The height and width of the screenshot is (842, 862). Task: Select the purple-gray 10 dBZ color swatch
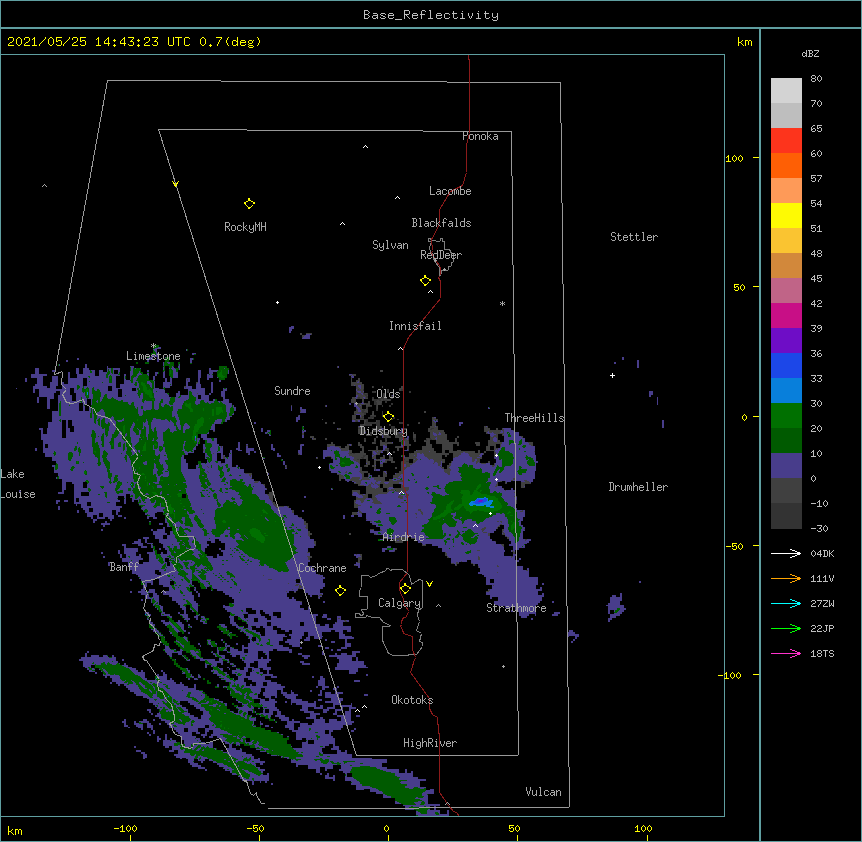point(786,466)
